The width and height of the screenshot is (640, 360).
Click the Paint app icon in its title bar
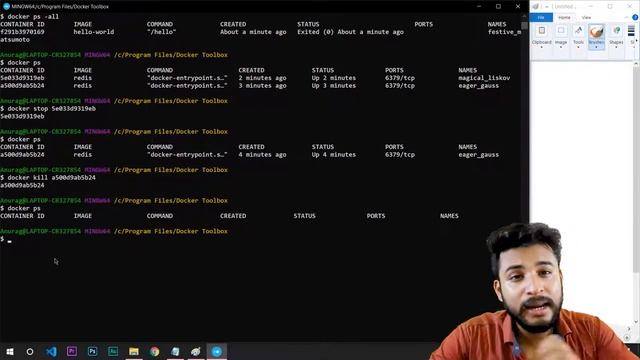[x=536, y=6]
